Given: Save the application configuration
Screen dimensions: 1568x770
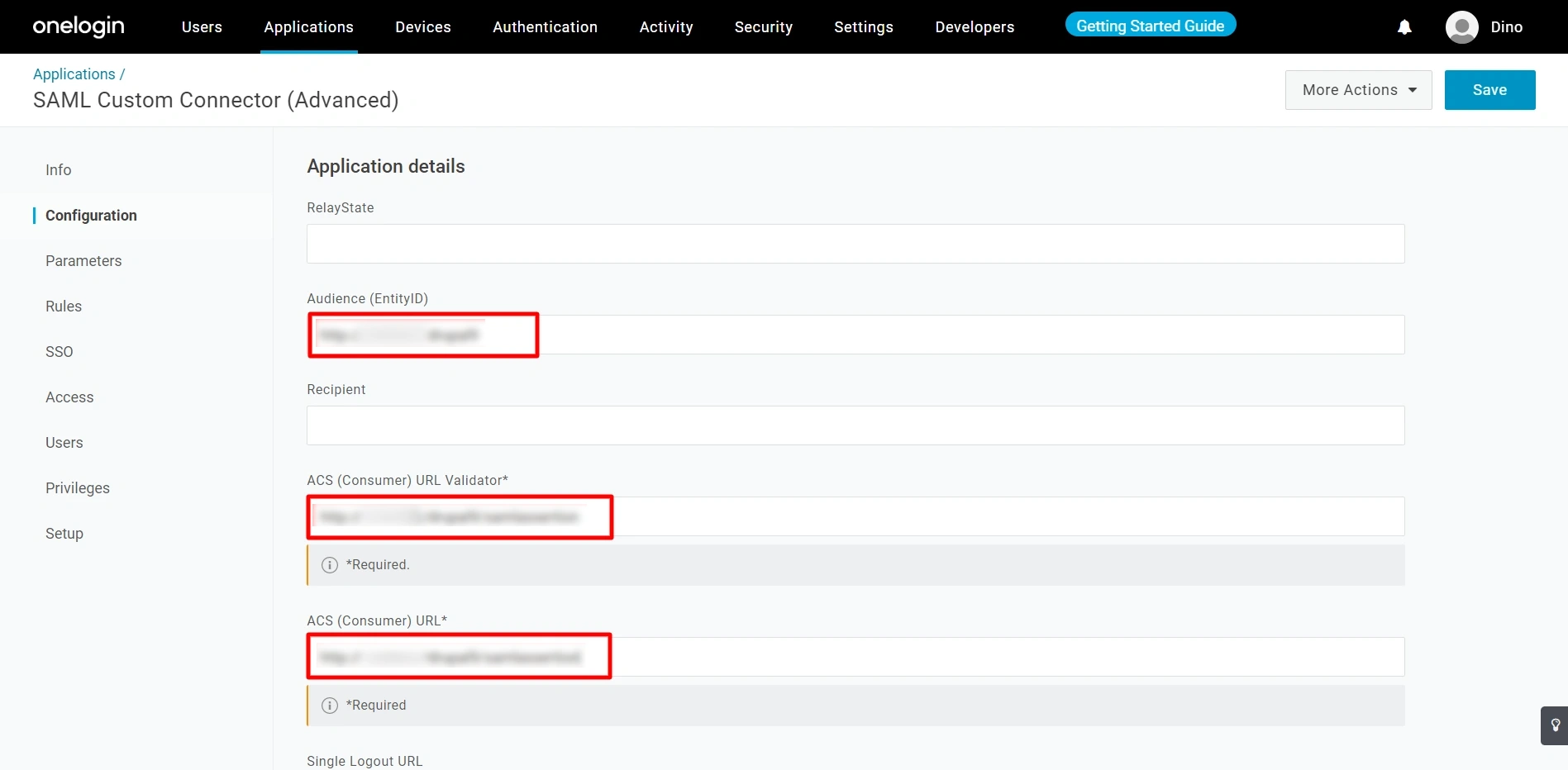Looking at the screenshot, I should click(1489, 90).
